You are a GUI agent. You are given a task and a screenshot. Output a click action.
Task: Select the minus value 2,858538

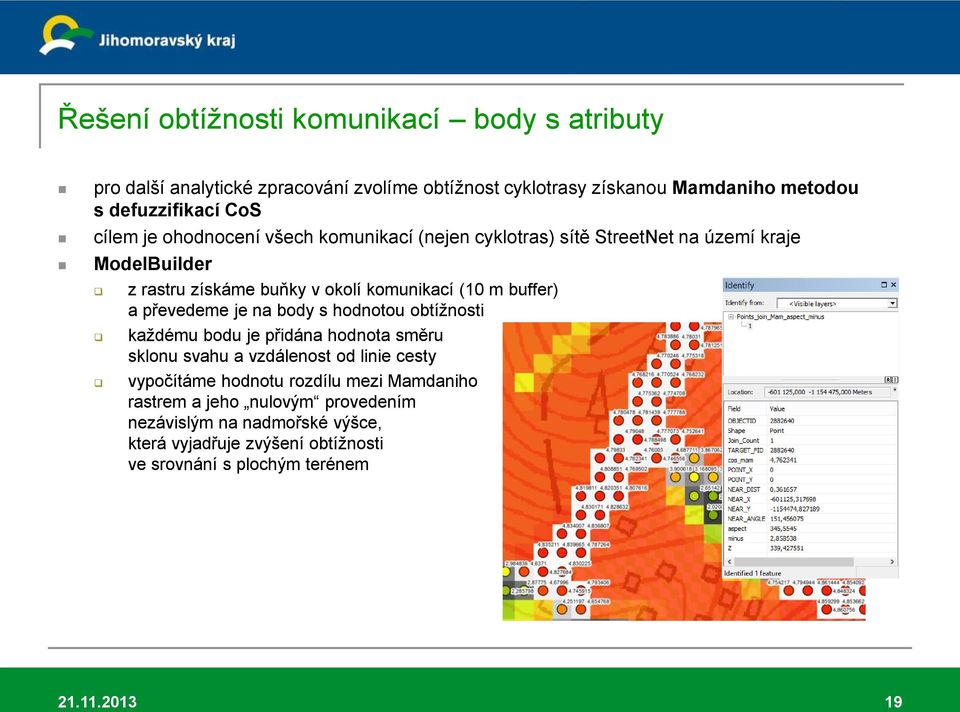coord(783,538)
